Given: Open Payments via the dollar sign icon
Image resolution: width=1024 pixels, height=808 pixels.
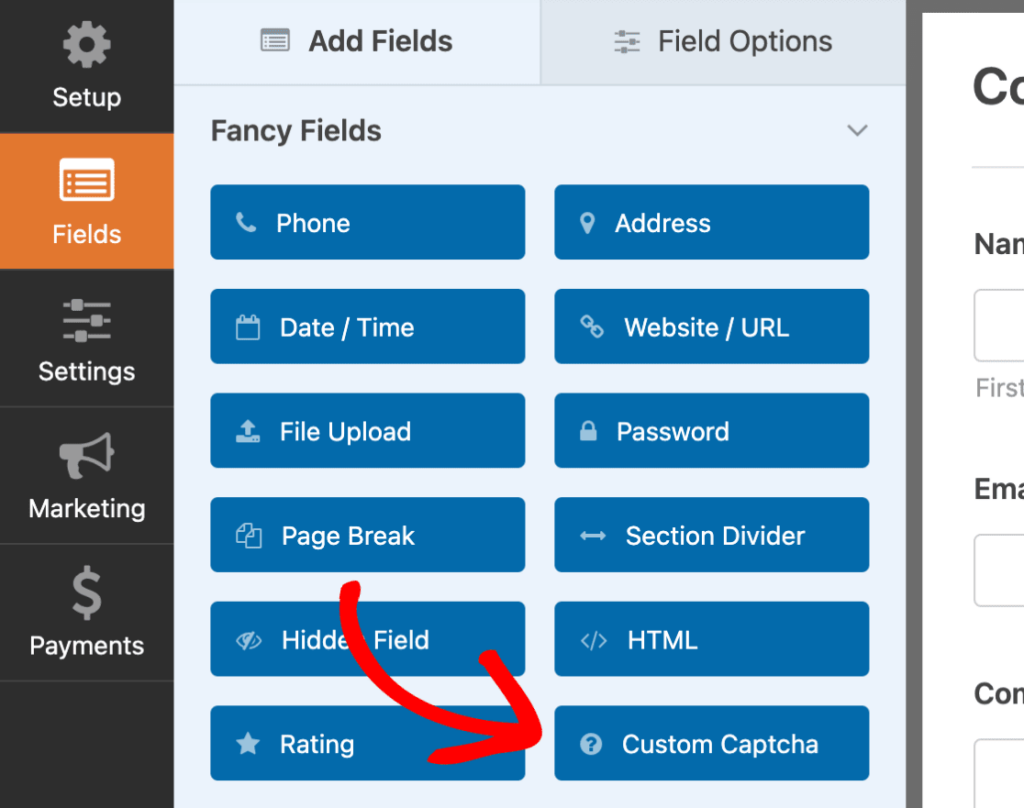Looking at the screenshot, I should point(86,592).
